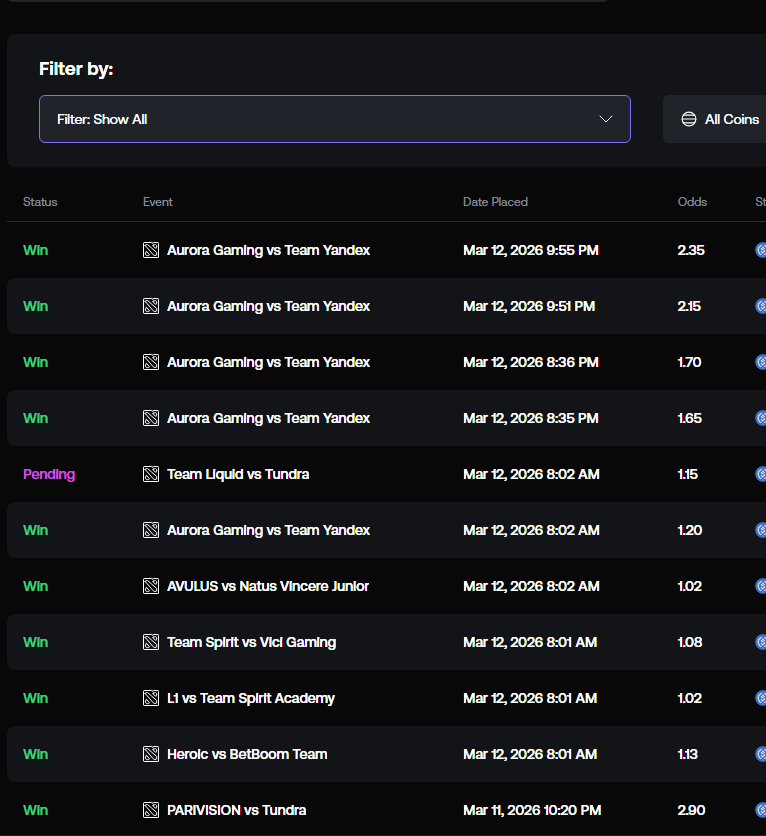Viewport: 766px width, 836px height.
Task: Select Aurora Gaming vs Team Yandex with odds 1.70
Action: pyautogui.click(x=268, y=362)
